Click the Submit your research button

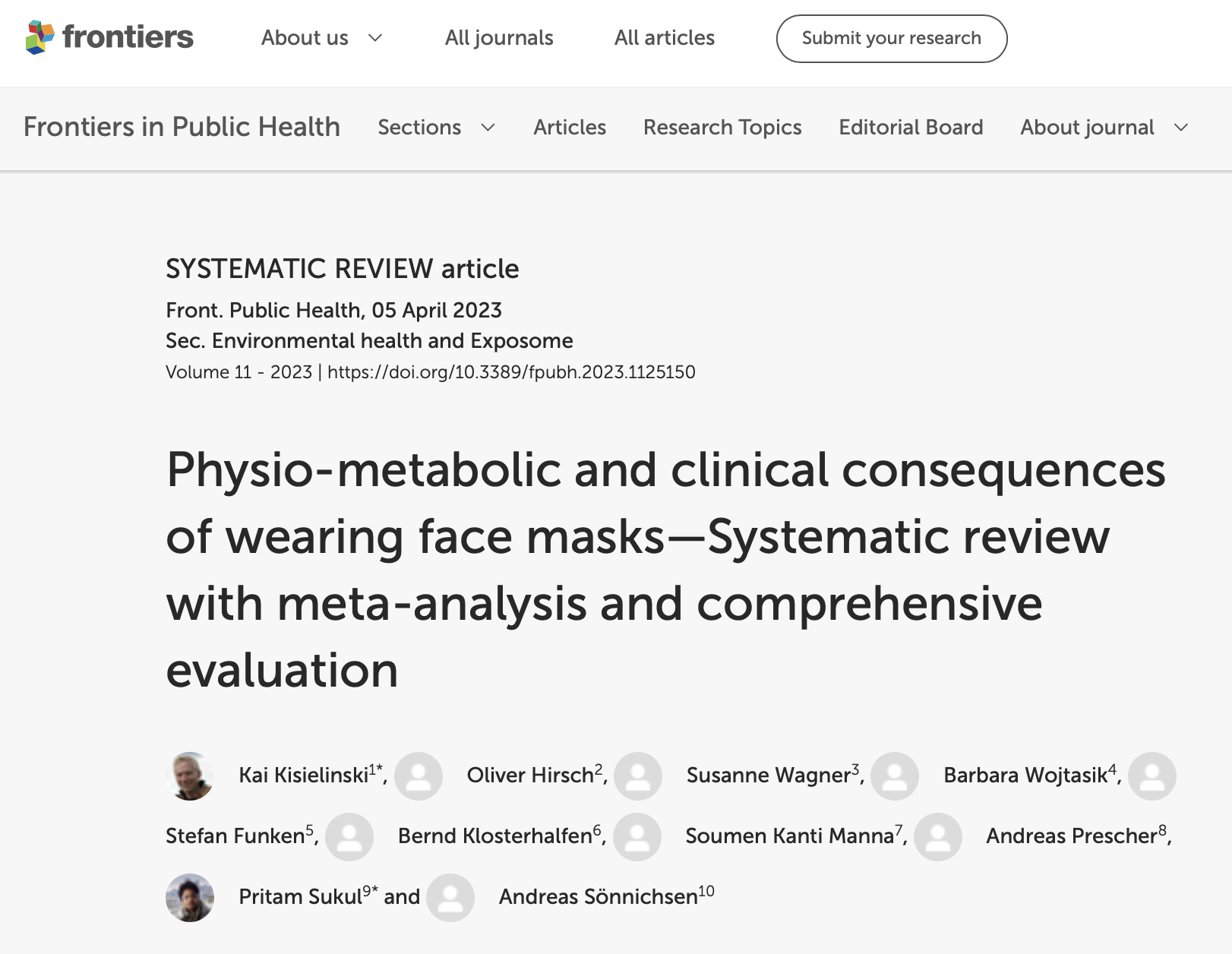pos(892,39)
